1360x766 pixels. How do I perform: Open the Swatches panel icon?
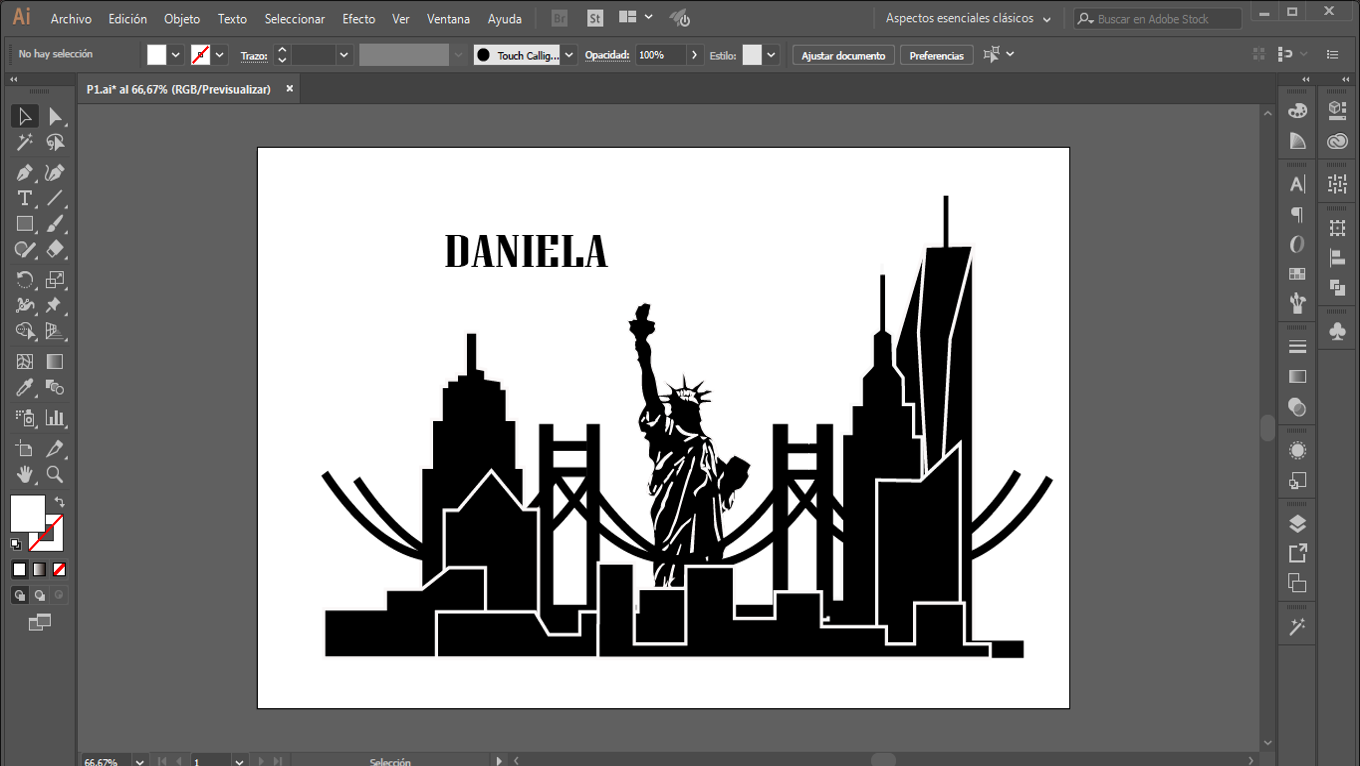point(1298,274)
